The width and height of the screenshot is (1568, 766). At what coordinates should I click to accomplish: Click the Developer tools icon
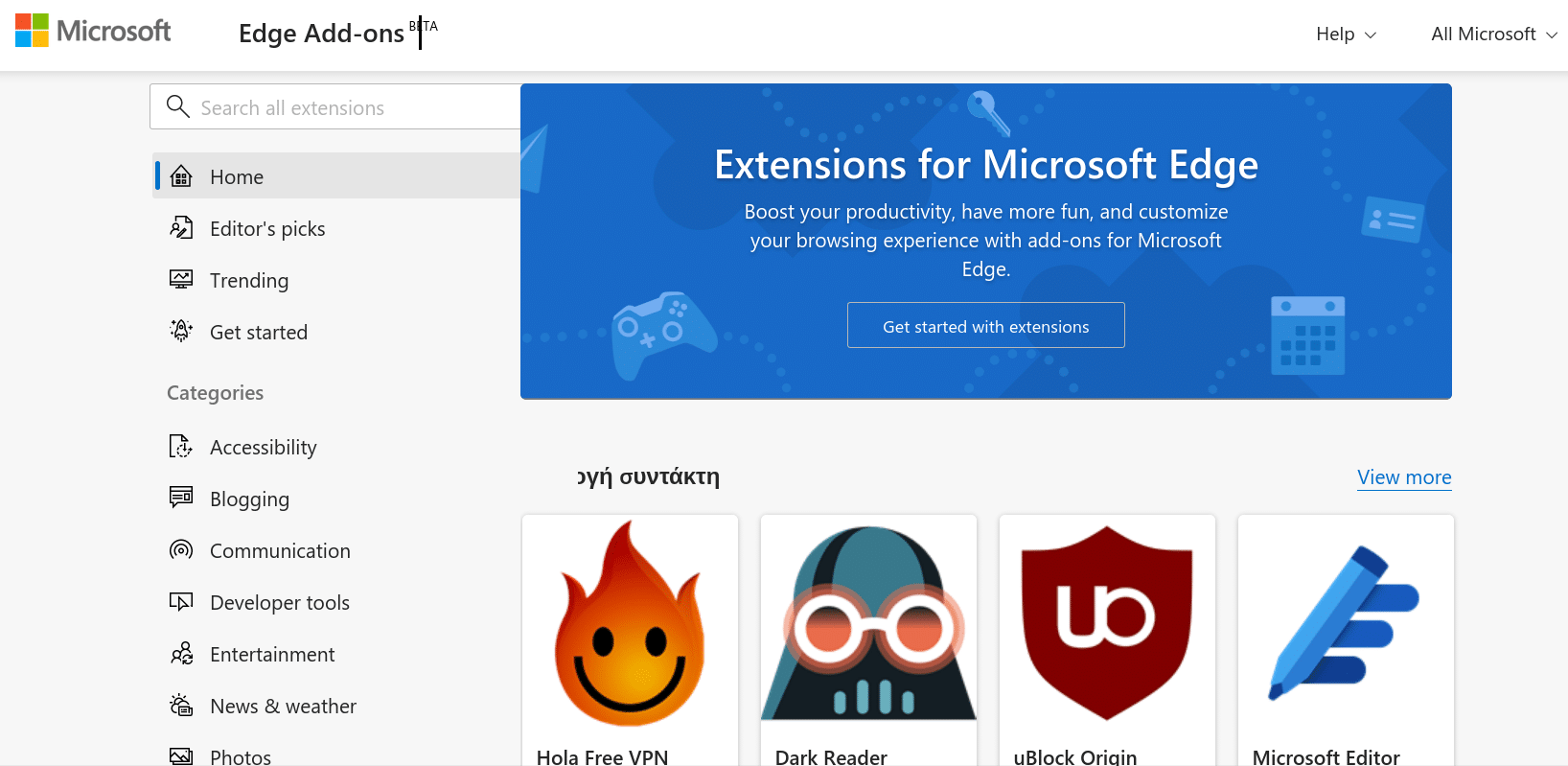click(181, 602)
